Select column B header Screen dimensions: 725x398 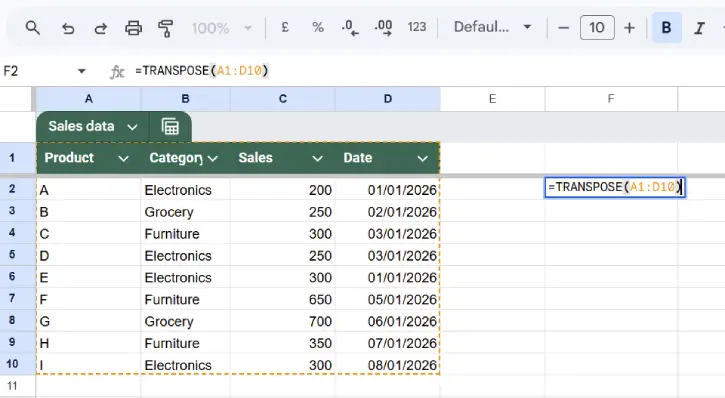[185, 99]
